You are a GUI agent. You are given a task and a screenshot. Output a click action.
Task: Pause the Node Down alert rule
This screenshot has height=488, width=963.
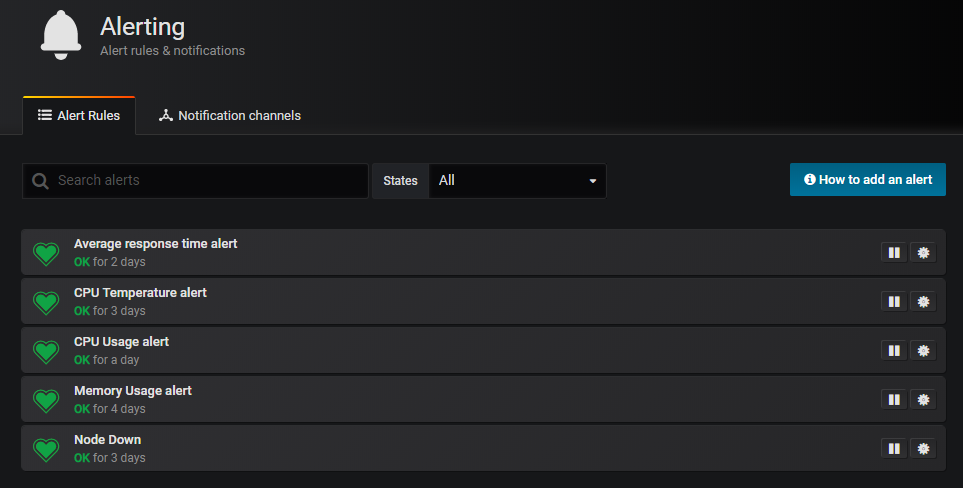[x=894, y=448]
